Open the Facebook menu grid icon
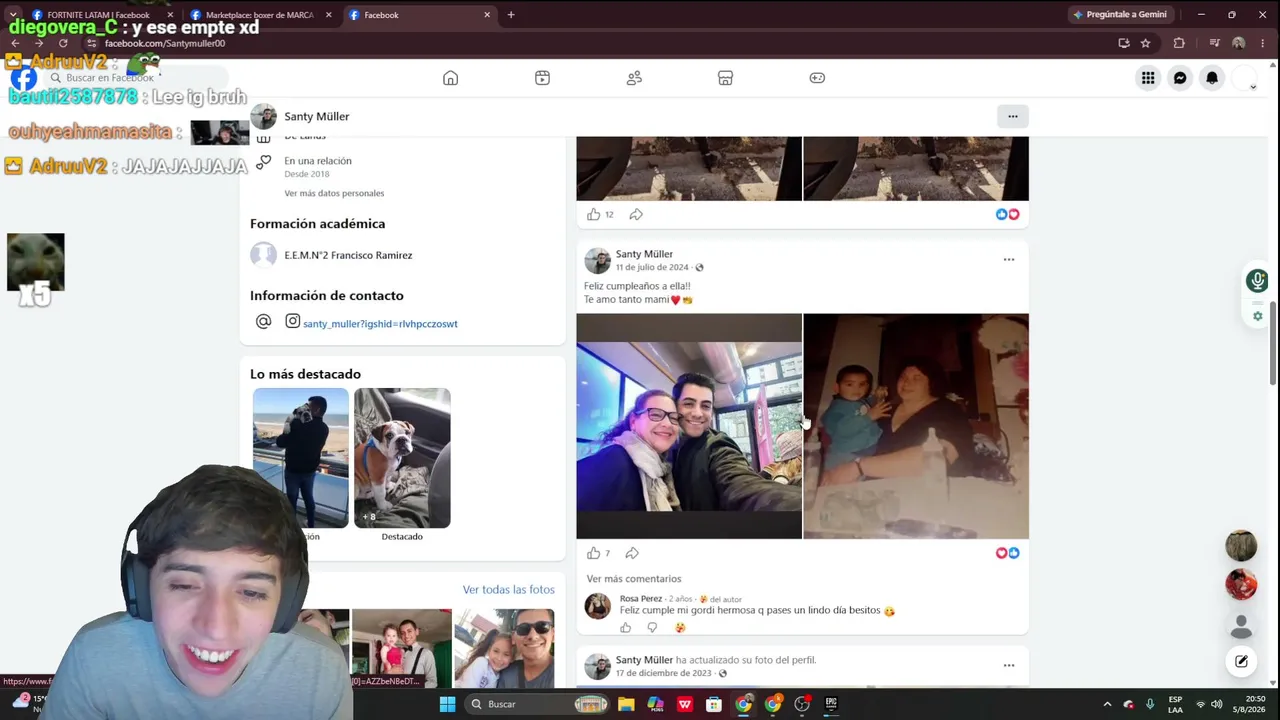This screenshot has width=1280, height=720. (1148, 78)
